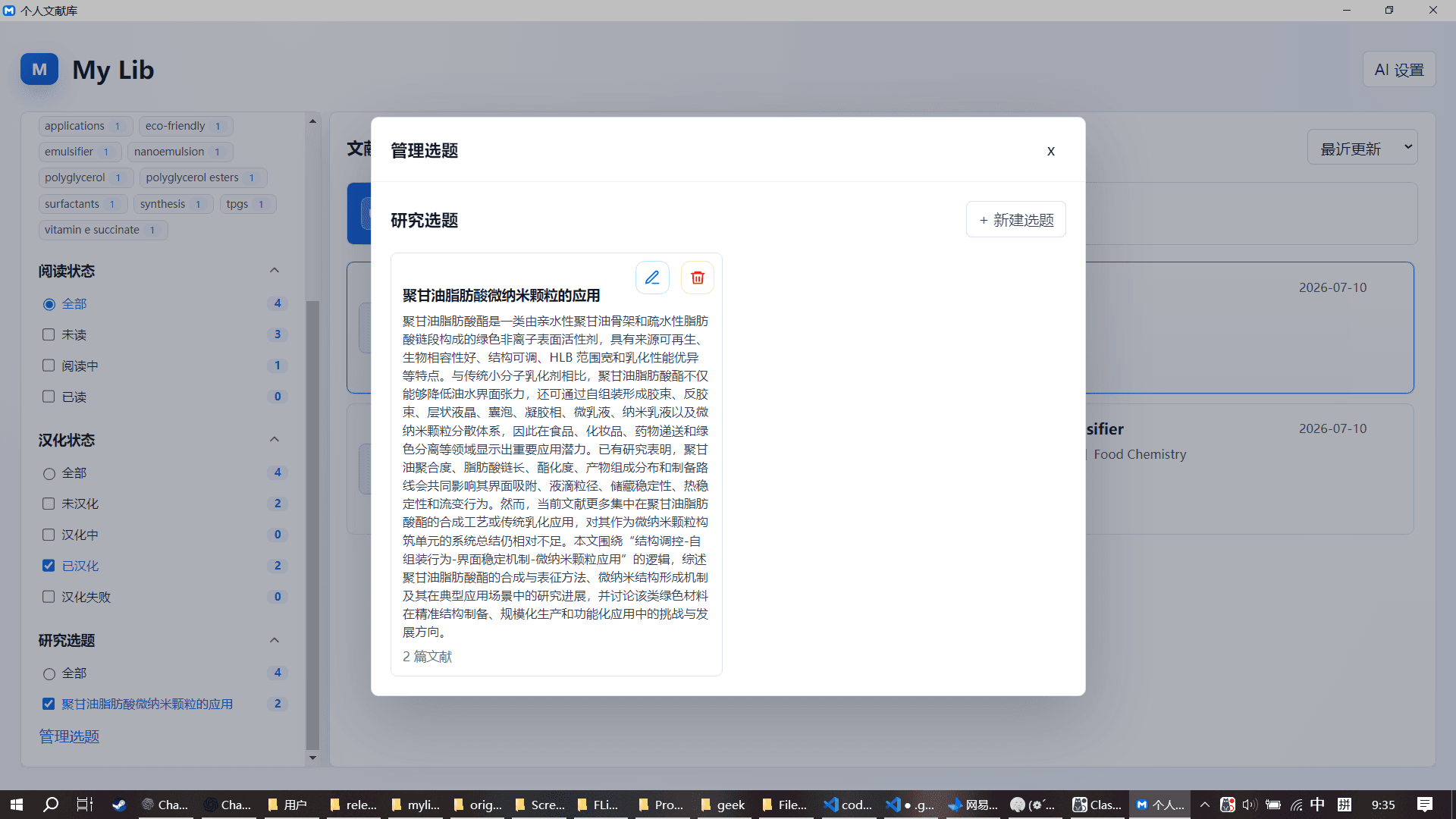
Task: Check the 汉化失败 filter
Action: click(49, 597)
